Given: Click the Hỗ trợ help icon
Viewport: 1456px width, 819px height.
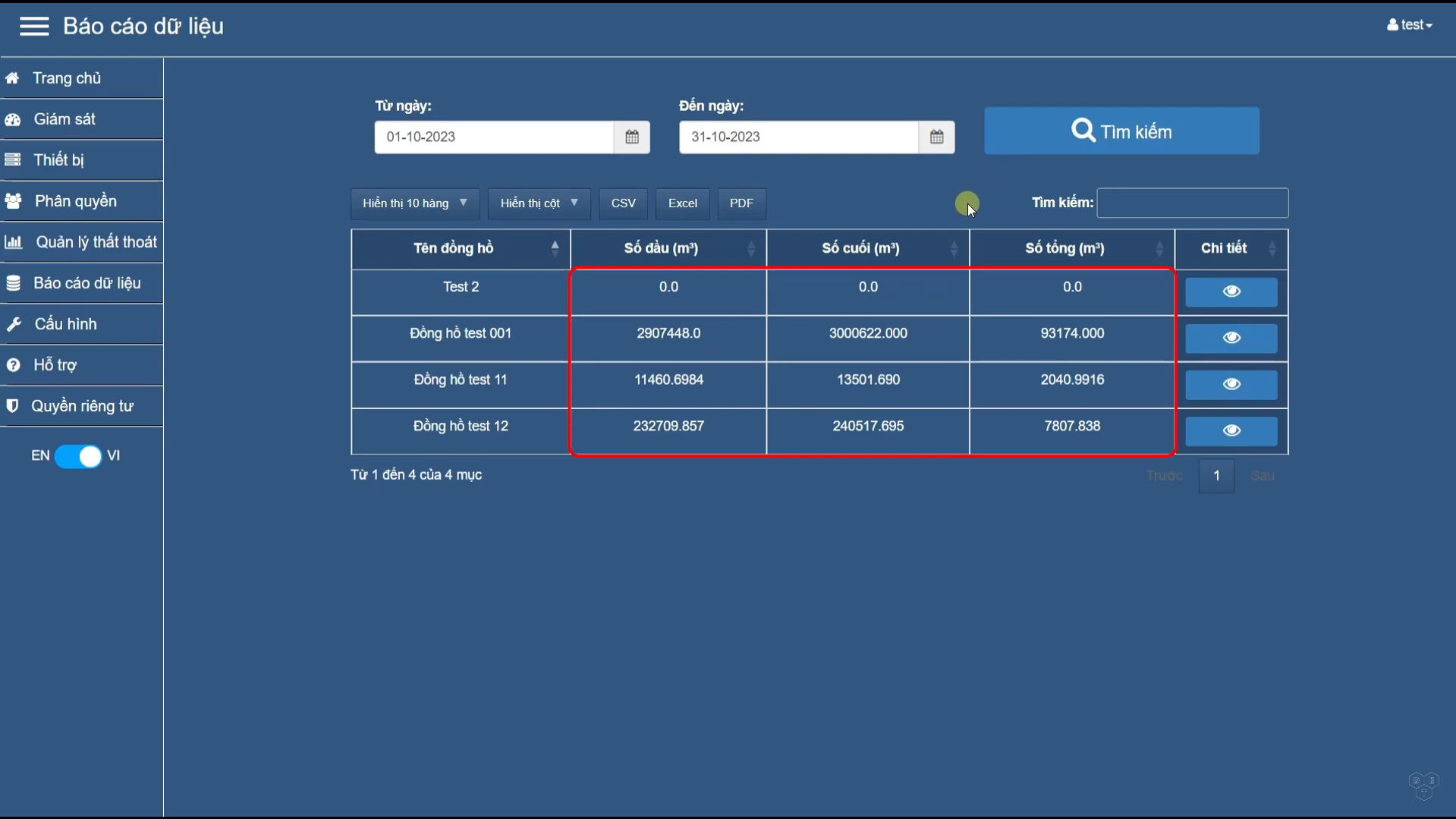Looking at the screenshot, I should (x=14, y=364).
